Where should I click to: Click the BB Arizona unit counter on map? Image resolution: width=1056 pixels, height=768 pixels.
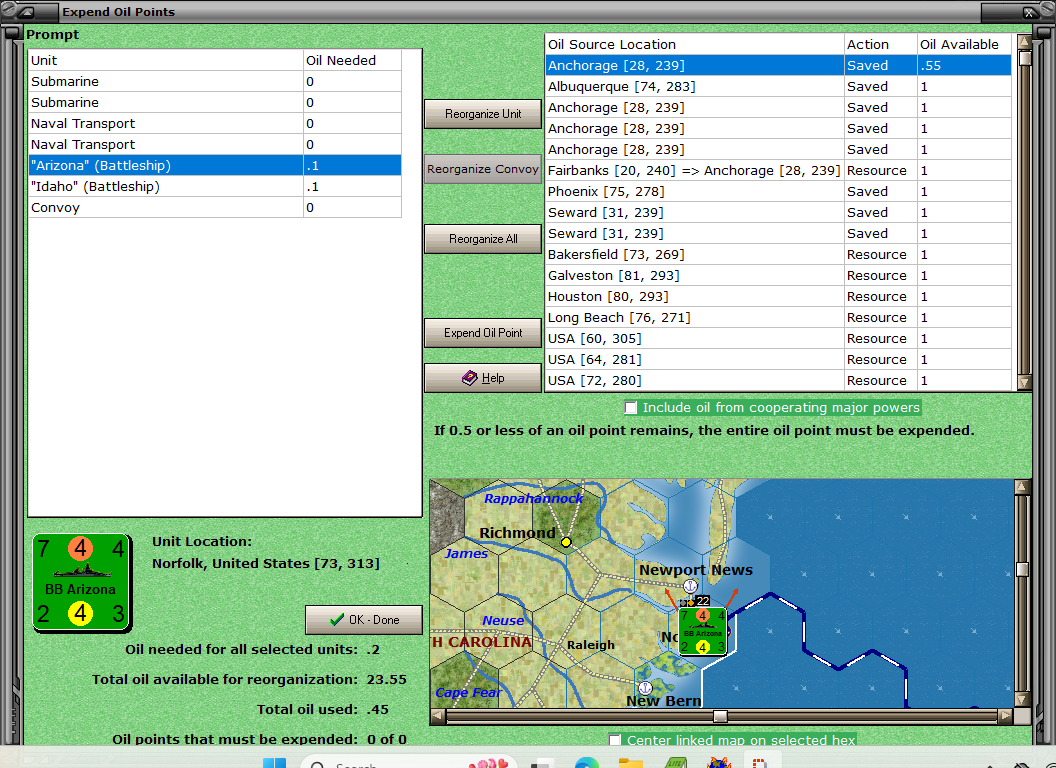click(704, 631)
